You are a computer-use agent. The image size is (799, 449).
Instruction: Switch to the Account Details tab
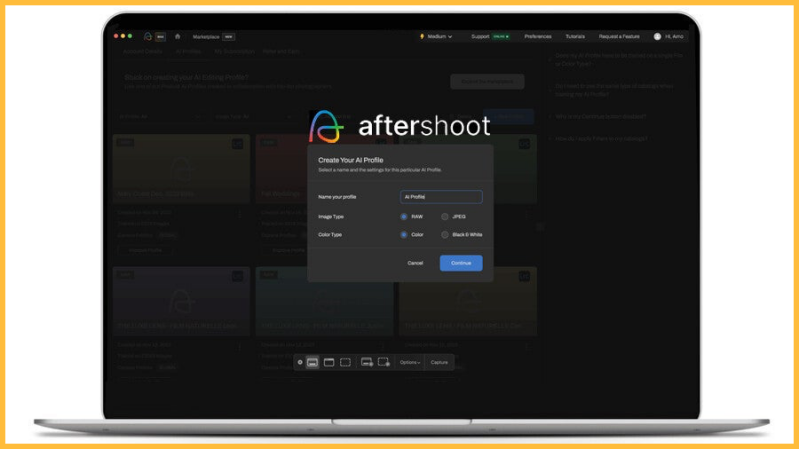click(143, 51)
